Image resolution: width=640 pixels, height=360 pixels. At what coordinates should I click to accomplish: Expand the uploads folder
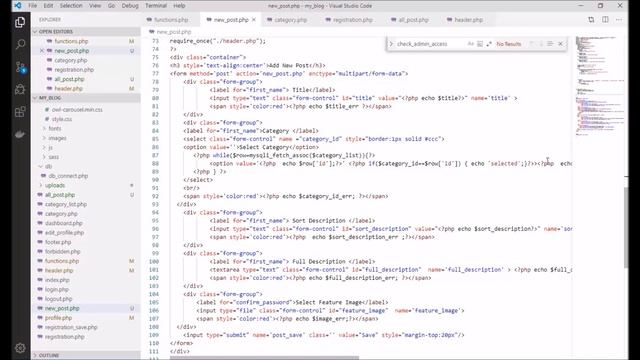(x=55, y=185)
